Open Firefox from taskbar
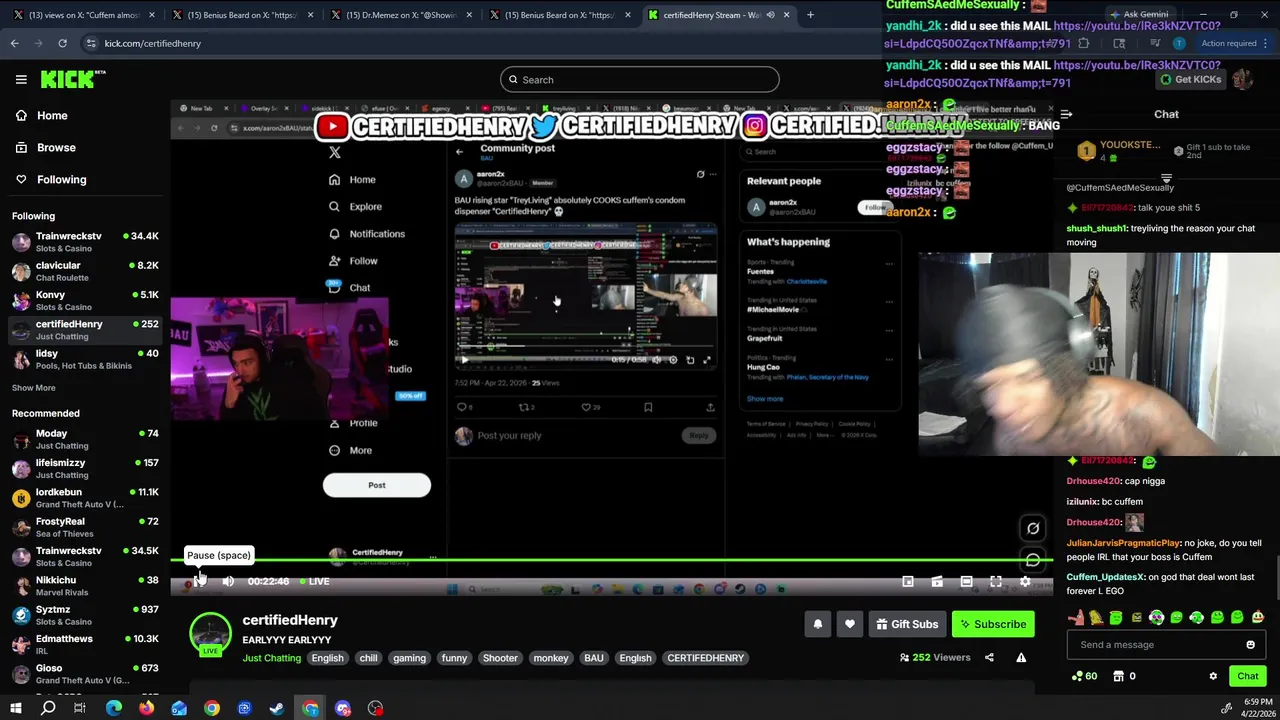The width and height of the screenshot is (1280, 720). (146, 708)
